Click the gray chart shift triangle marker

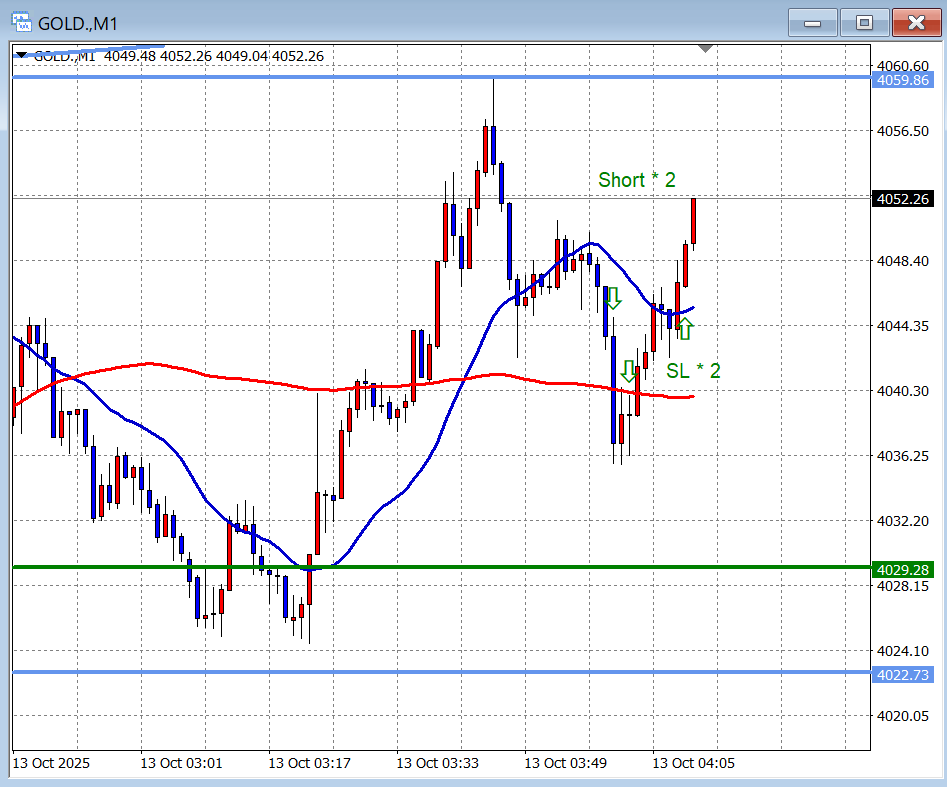[x=706, y=48]
